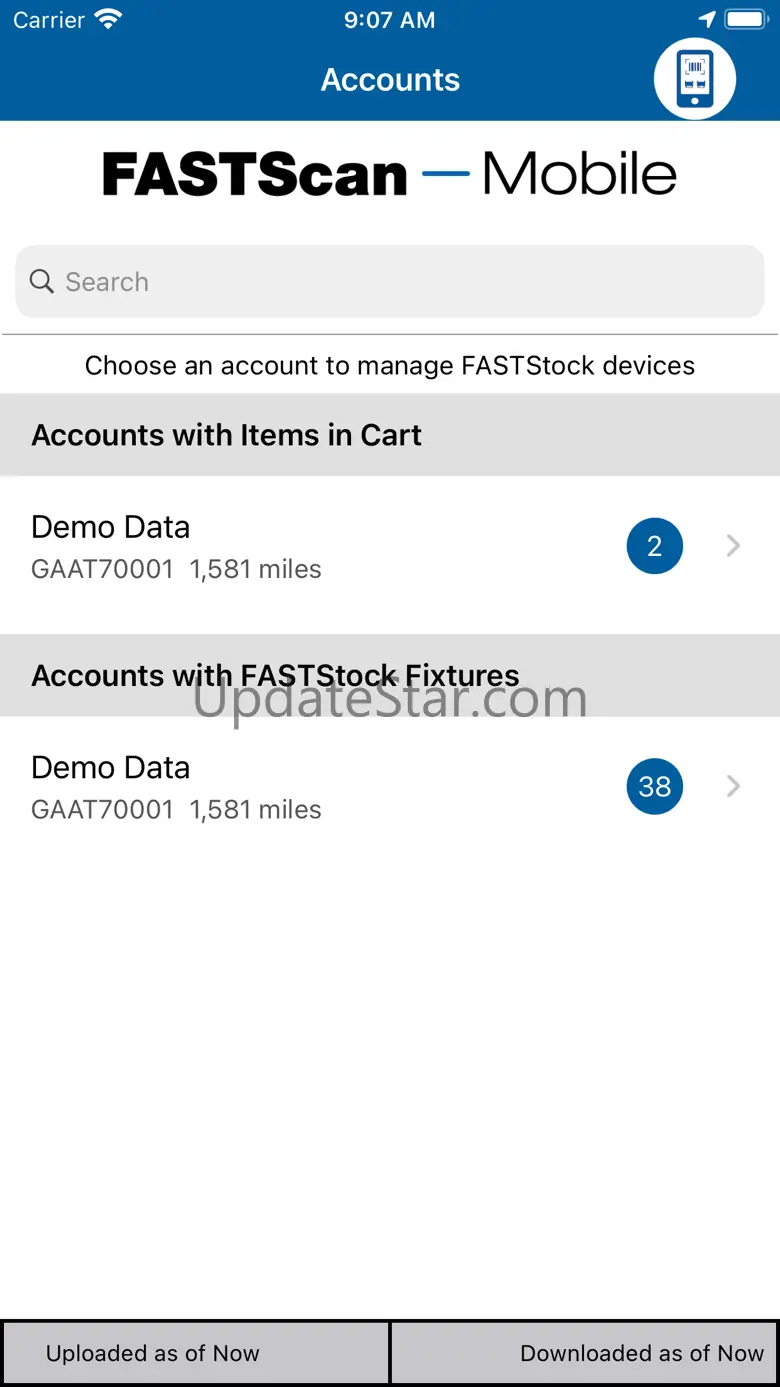The width and height of the screenshot is (780, 1387).
Task: Open cart Demo Data chevron arrow
Action: point(733,546)
